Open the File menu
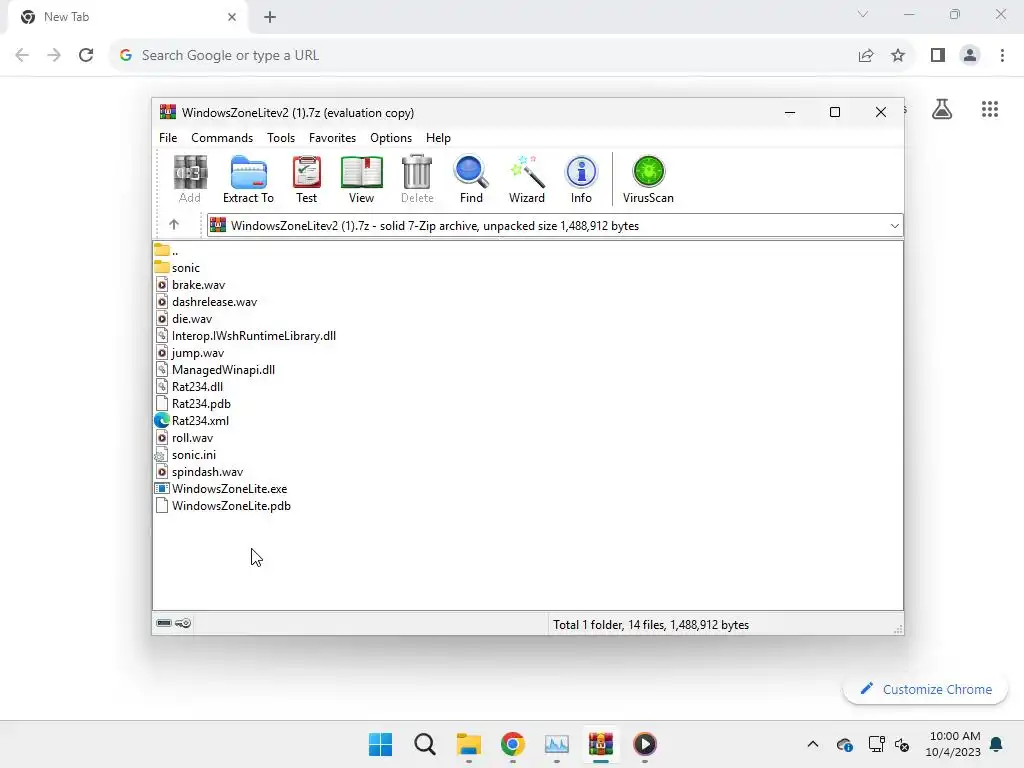 (168, 138)
